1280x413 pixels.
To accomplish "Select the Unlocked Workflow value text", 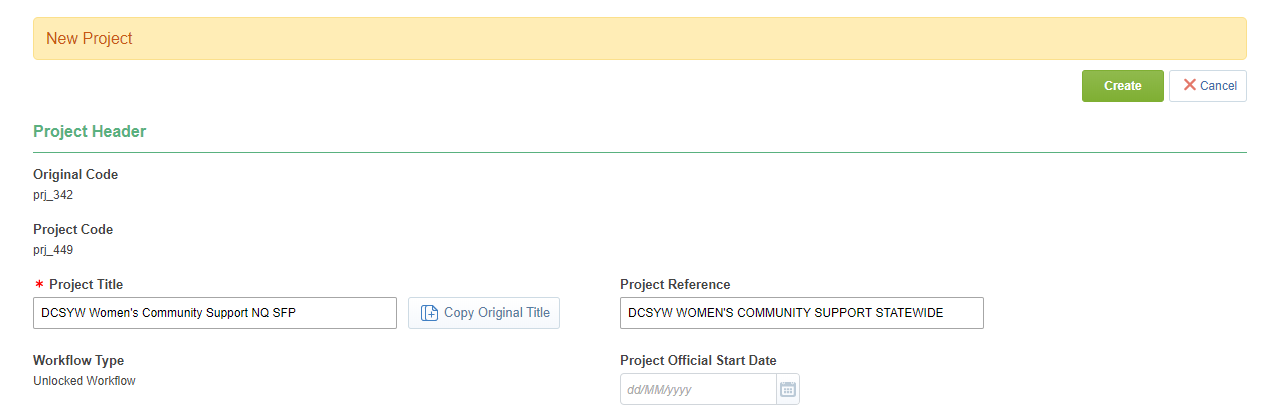I will (84, 381).
